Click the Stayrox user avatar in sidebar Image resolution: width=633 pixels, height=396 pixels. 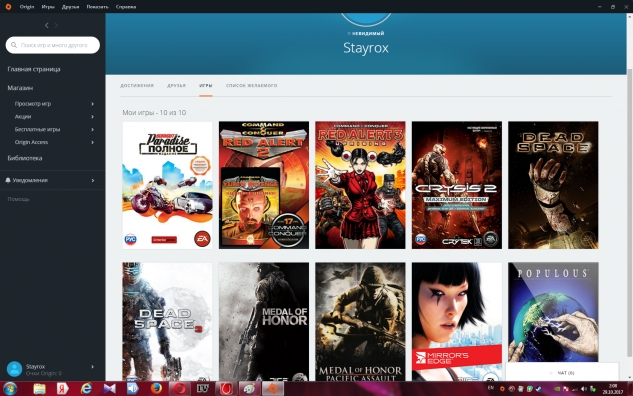(x=14, y=369)
